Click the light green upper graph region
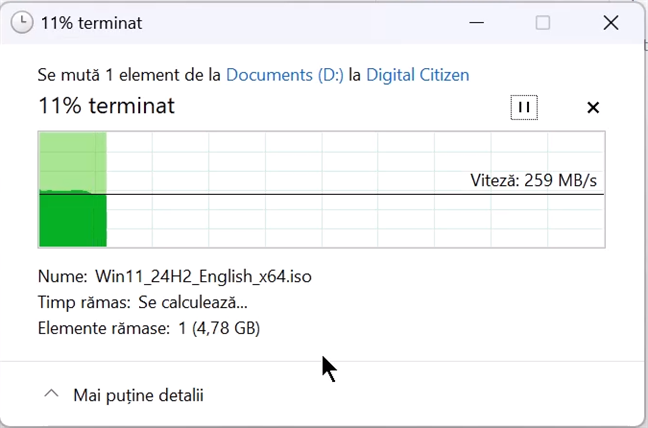 [72, 160]
